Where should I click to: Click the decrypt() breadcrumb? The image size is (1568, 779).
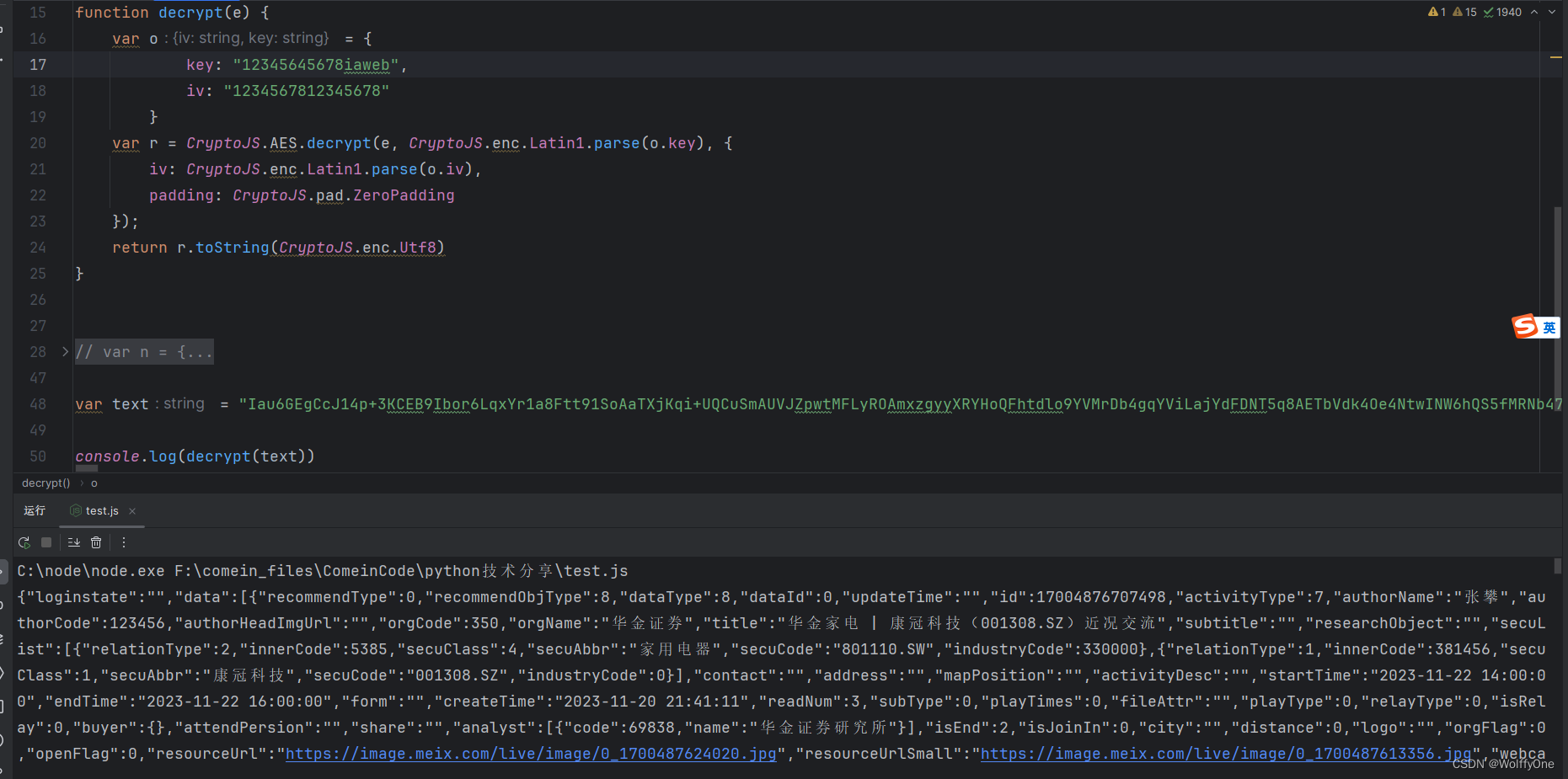pos(45,483)
